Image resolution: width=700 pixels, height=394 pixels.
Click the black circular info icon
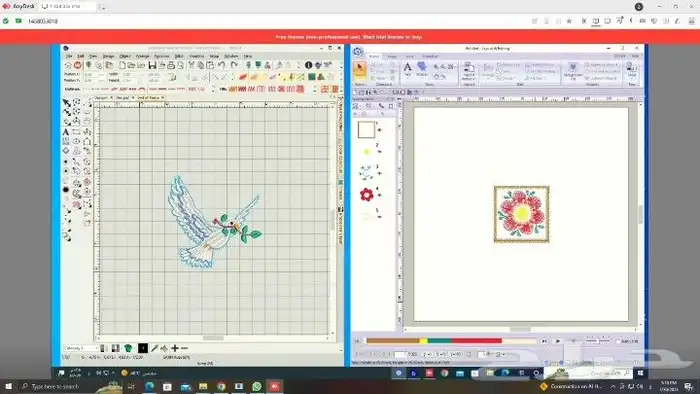(308, 65)
